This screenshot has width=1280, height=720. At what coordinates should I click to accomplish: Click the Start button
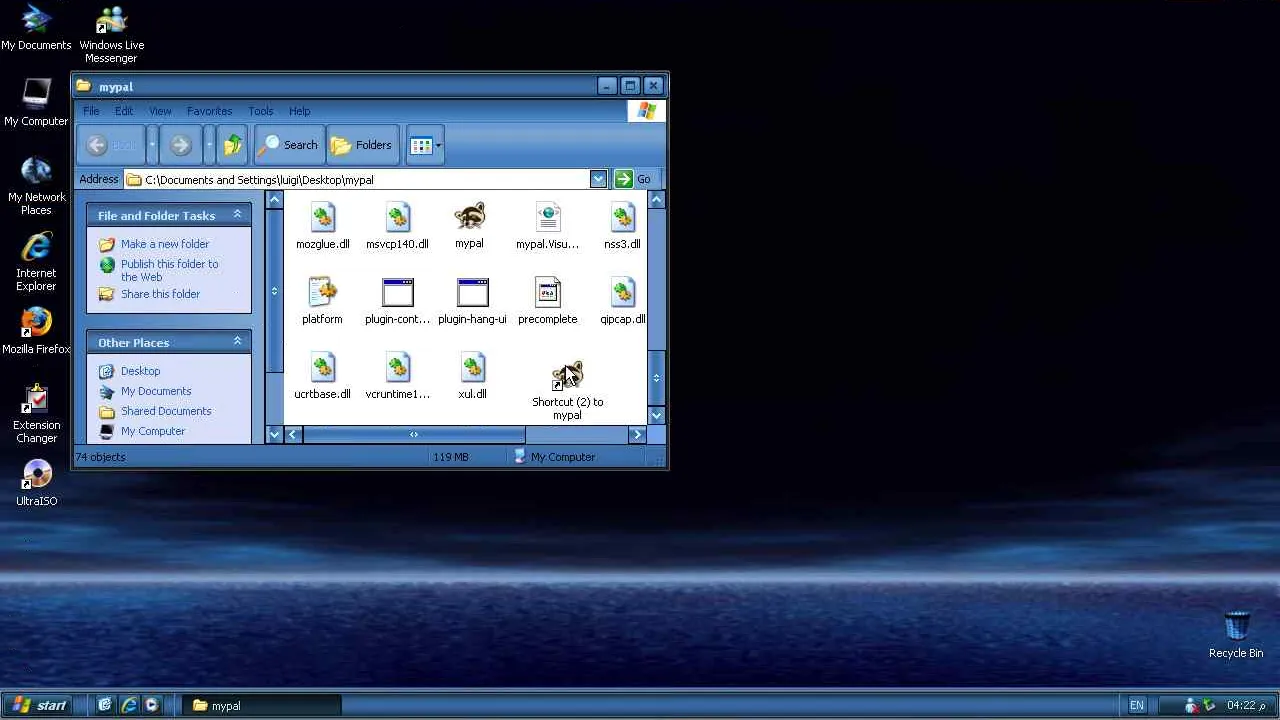pyautogui.click(x=38, y=705)
